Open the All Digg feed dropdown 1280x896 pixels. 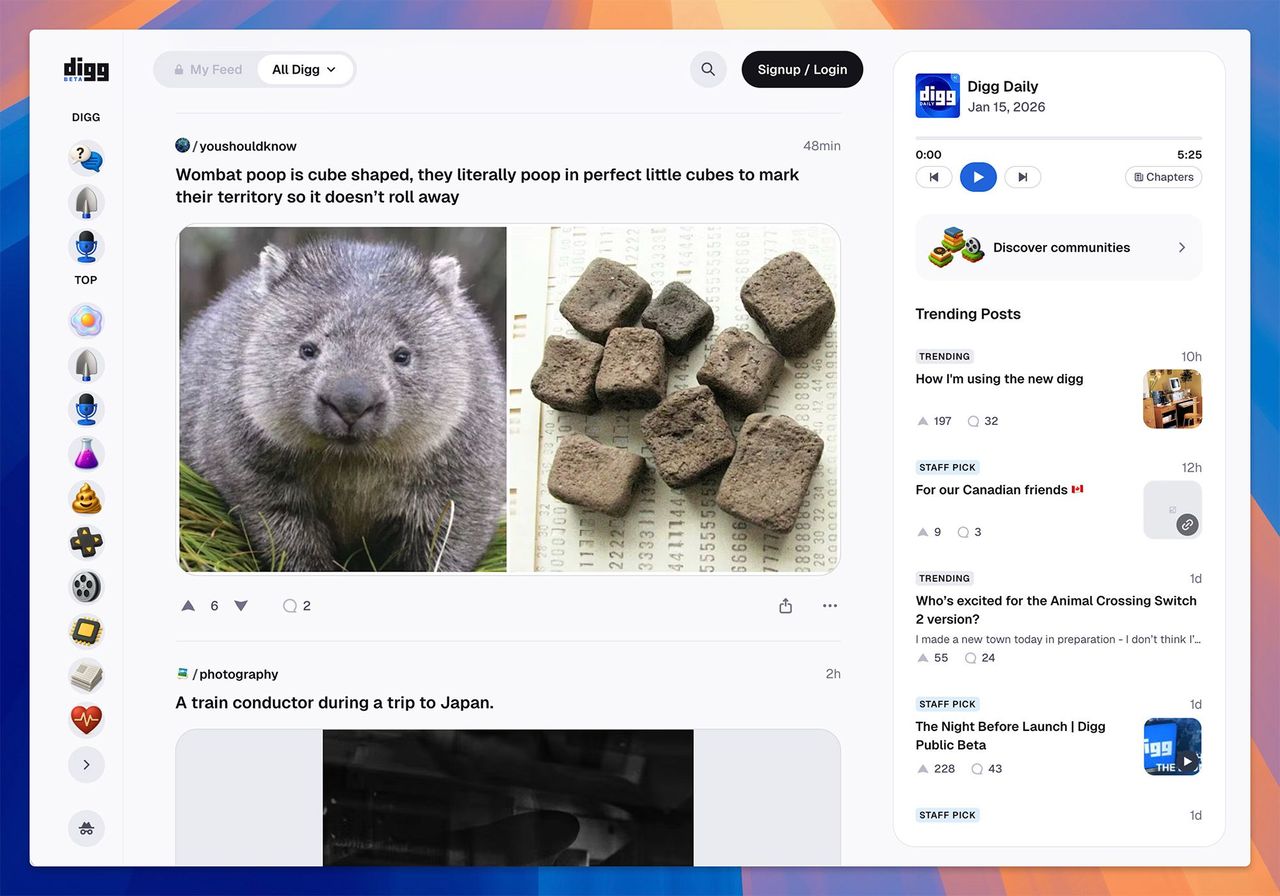pos(305,70)
